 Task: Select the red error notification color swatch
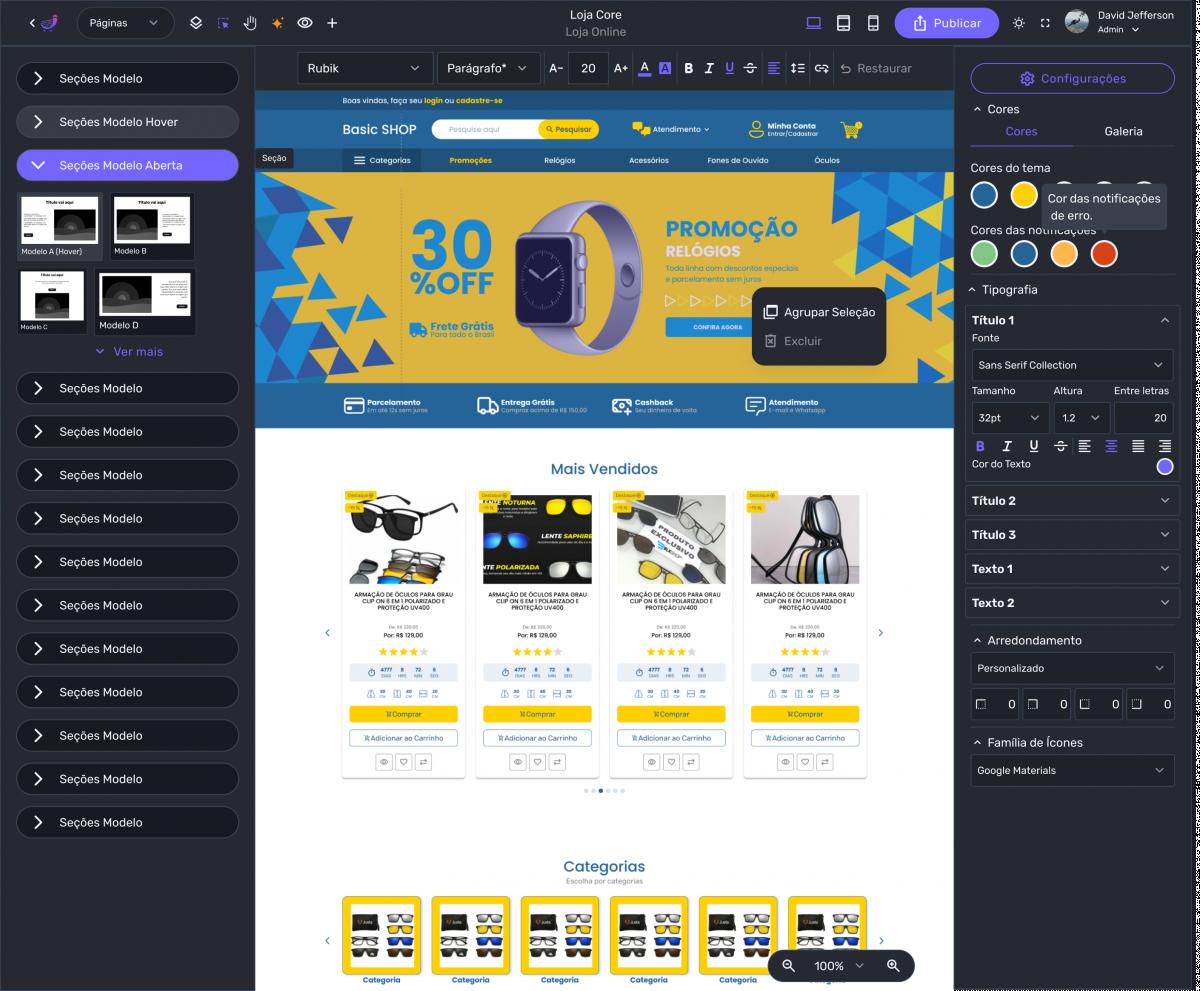coord(1103,254)
